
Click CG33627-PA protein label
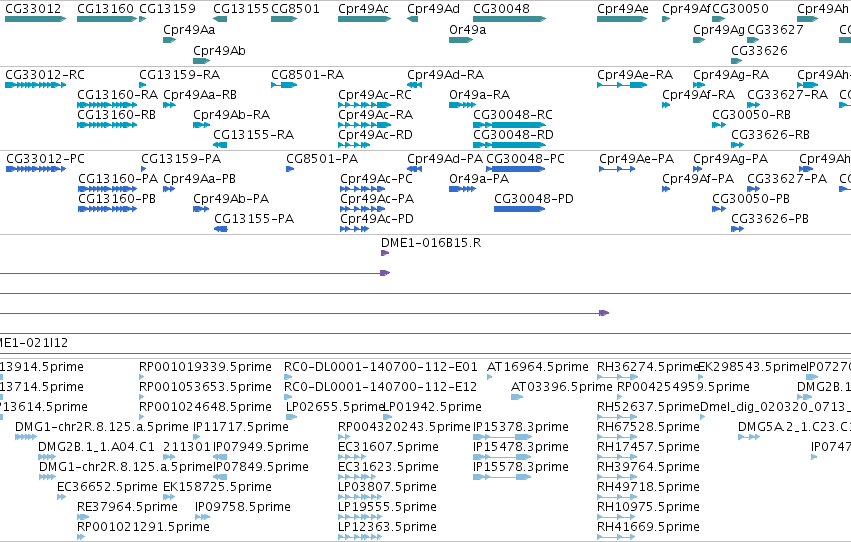pyautogui.click(x=787, y=179)
